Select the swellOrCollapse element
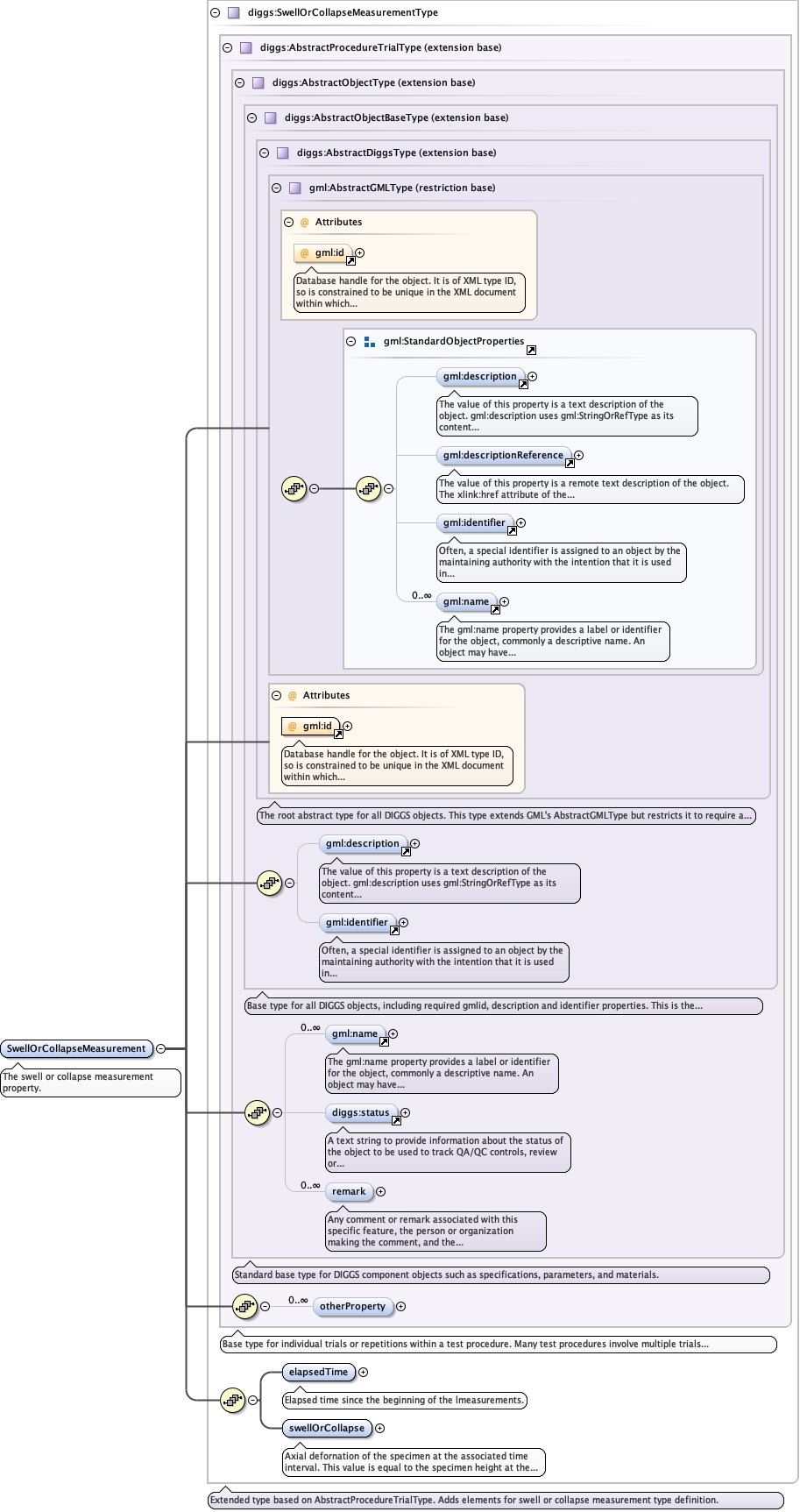The width and height of the screenshot is (800, 1512). pyautogui.click(x=327, y=1429)
